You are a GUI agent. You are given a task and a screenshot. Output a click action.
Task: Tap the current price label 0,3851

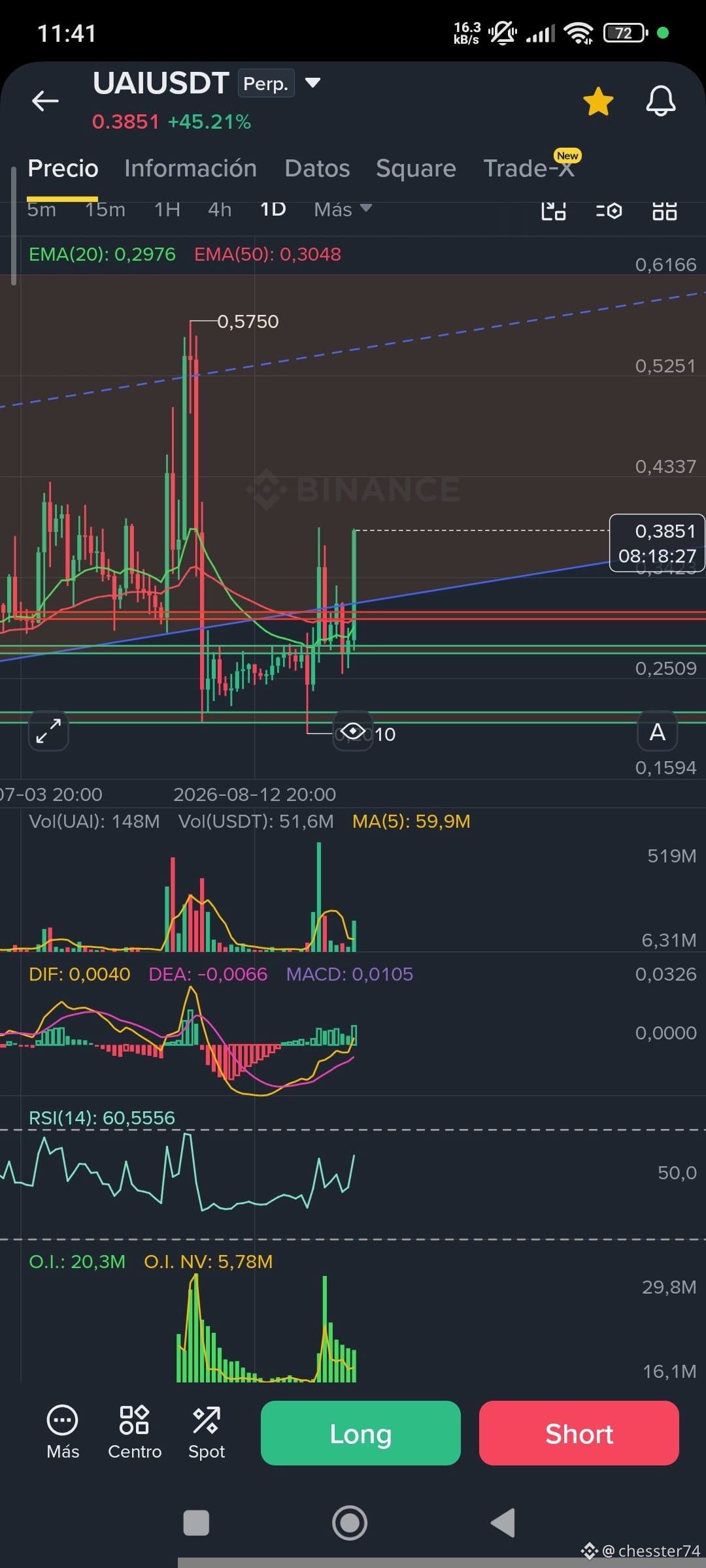[x=657, y=543]
